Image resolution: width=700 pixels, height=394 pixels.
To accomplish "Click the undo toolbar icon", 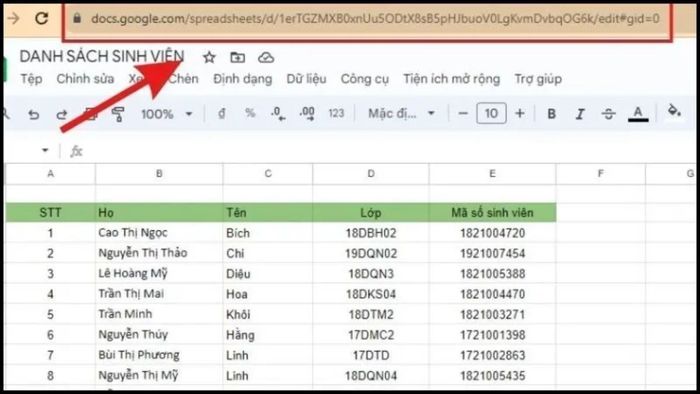I will click(x=33, y=114).
